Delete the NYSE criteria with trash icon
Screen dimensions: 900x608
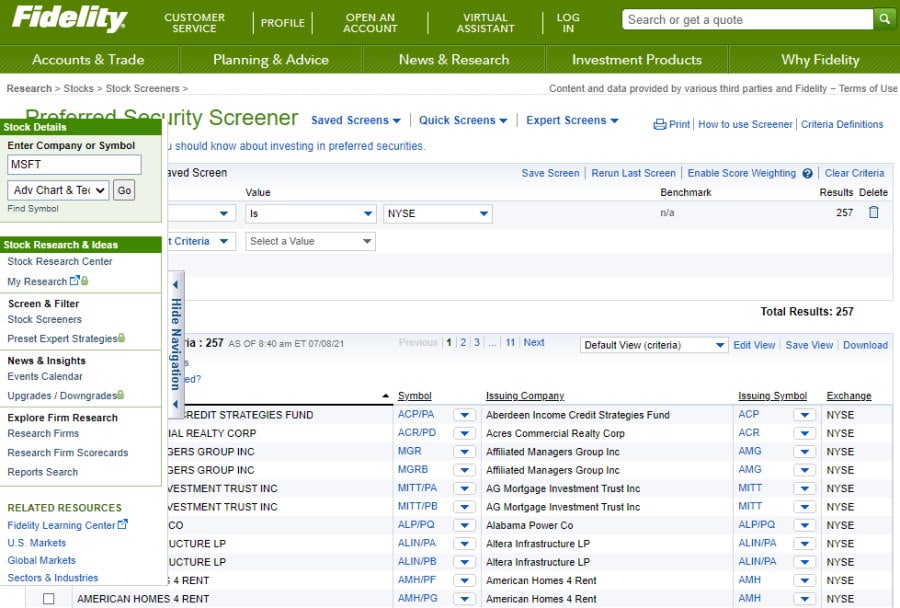click(x=873, y=212)
